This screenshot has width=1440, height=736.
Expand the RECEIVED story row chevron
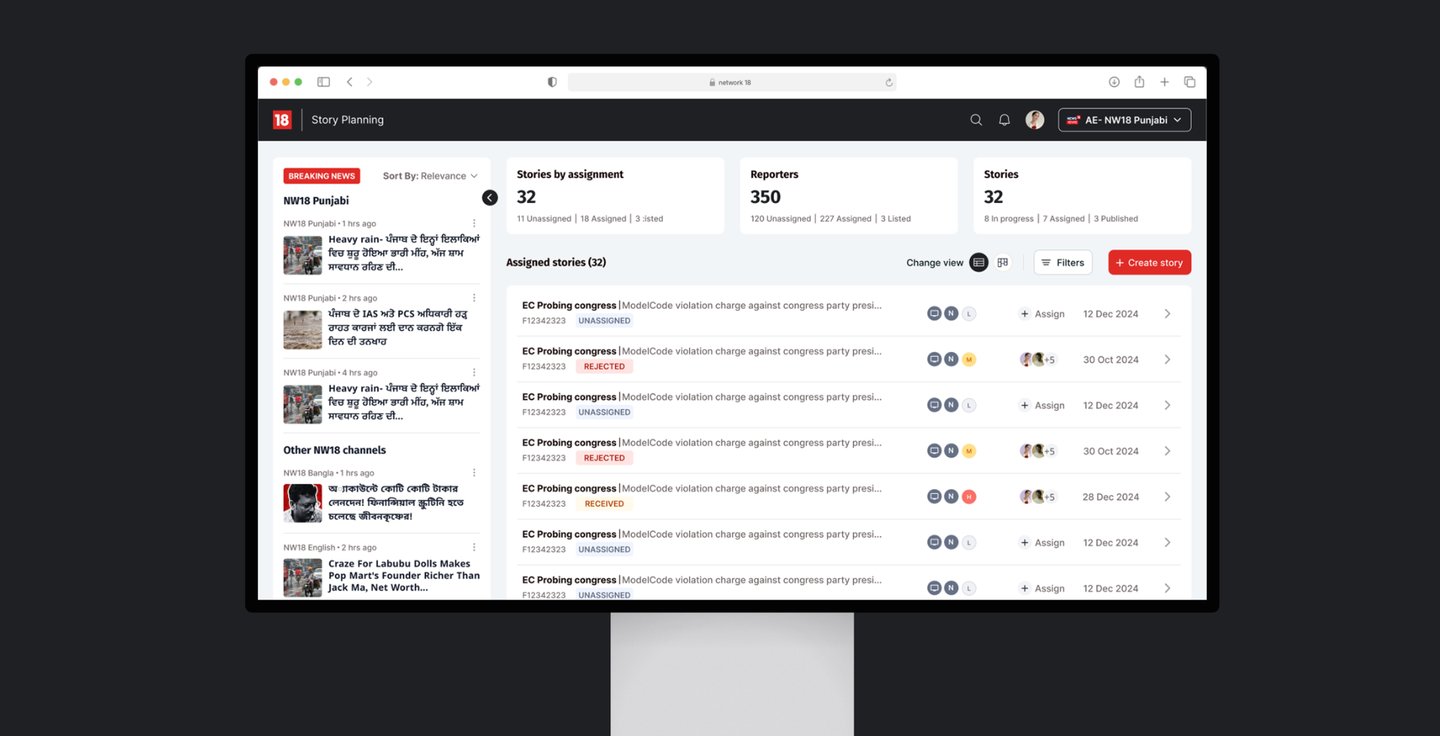(x=1167, y=497)
